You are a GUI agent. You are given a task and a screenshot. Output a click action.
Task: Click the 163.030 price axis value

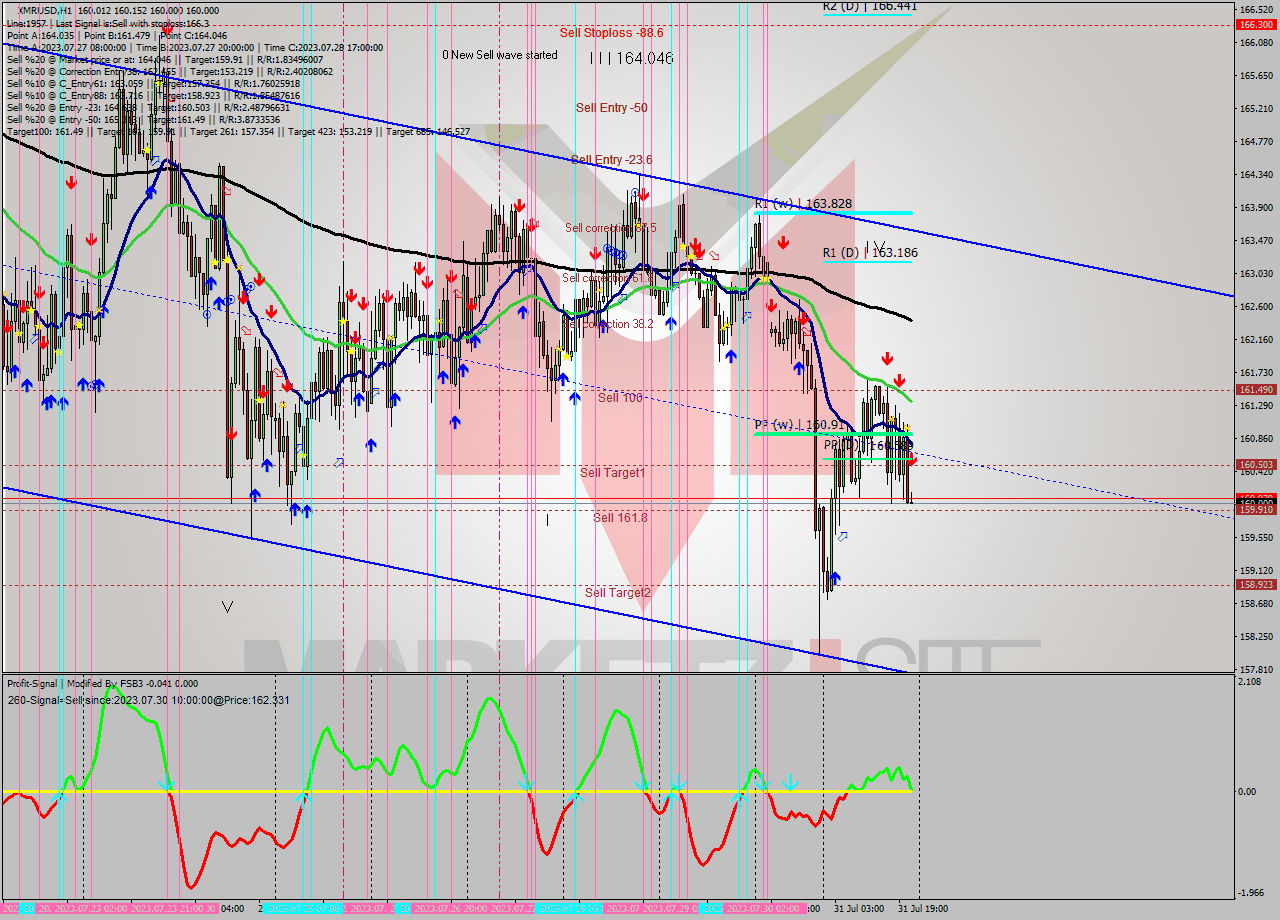tap(1254, 273)
